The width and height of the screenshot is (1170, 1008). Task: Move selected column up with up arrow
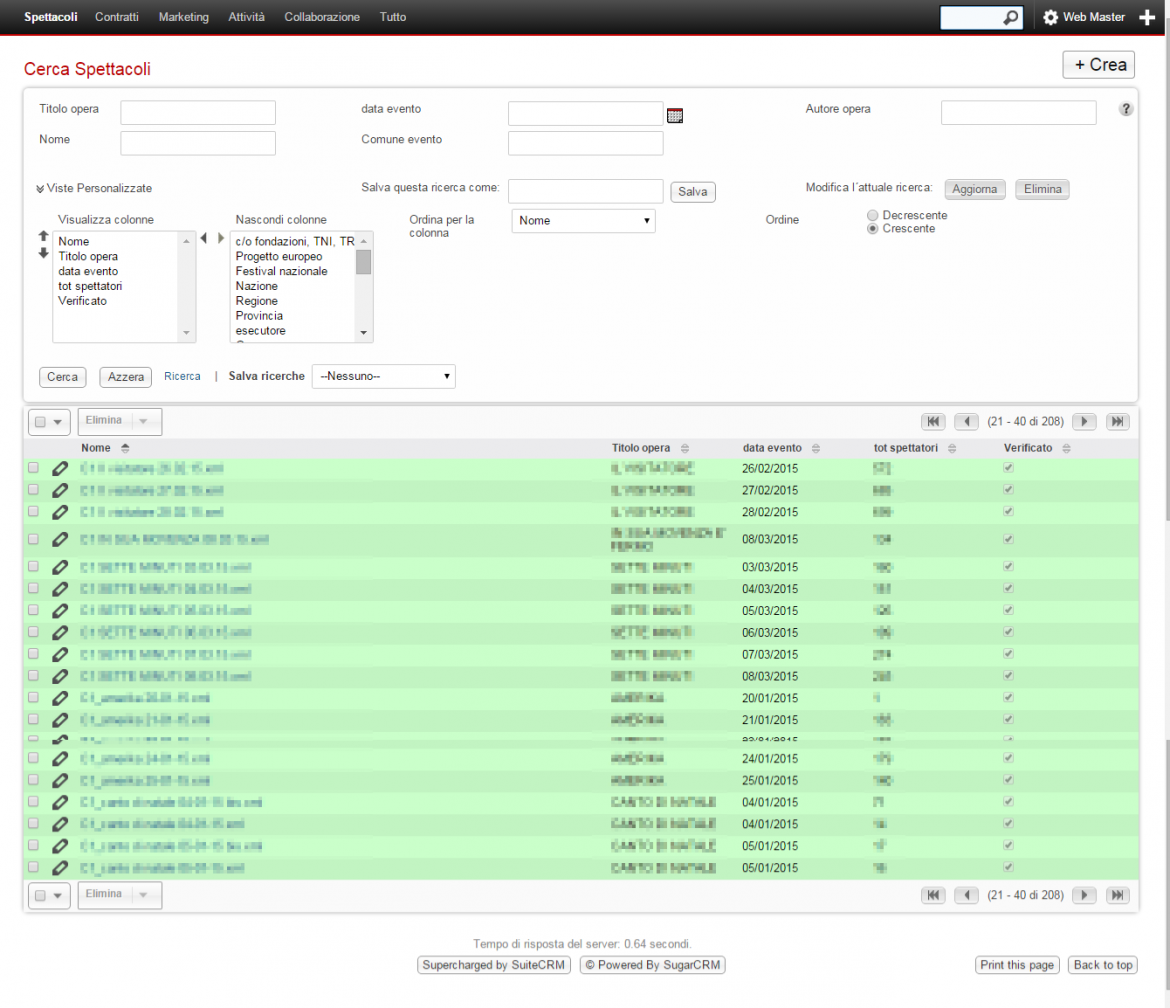click(43, 237)
